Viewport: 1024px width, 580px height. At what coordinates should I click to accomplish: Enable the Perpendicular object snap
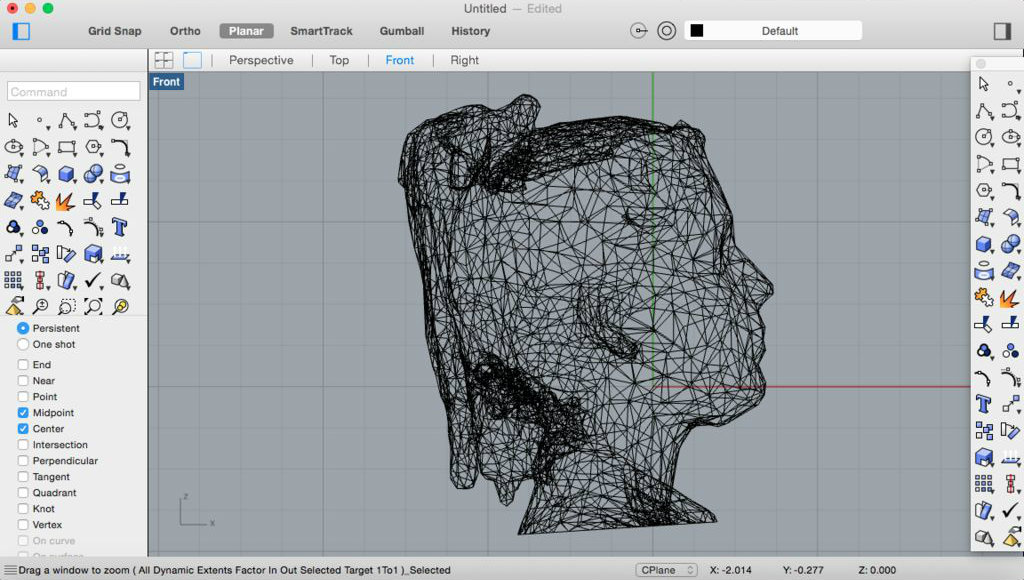coord(23,460)
